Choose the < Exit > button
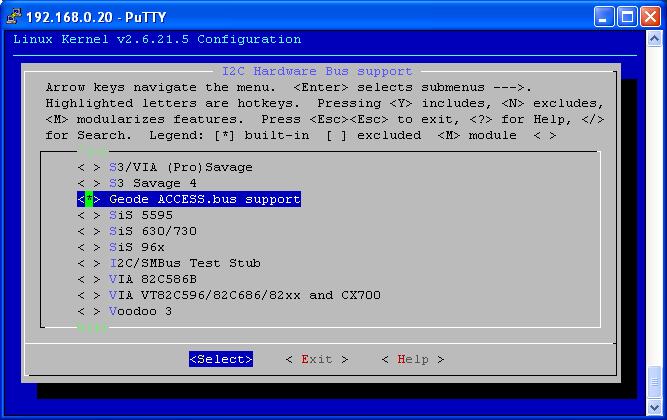Screen dimensions: 667x420 pyautogui.click(x=317, y=360)
